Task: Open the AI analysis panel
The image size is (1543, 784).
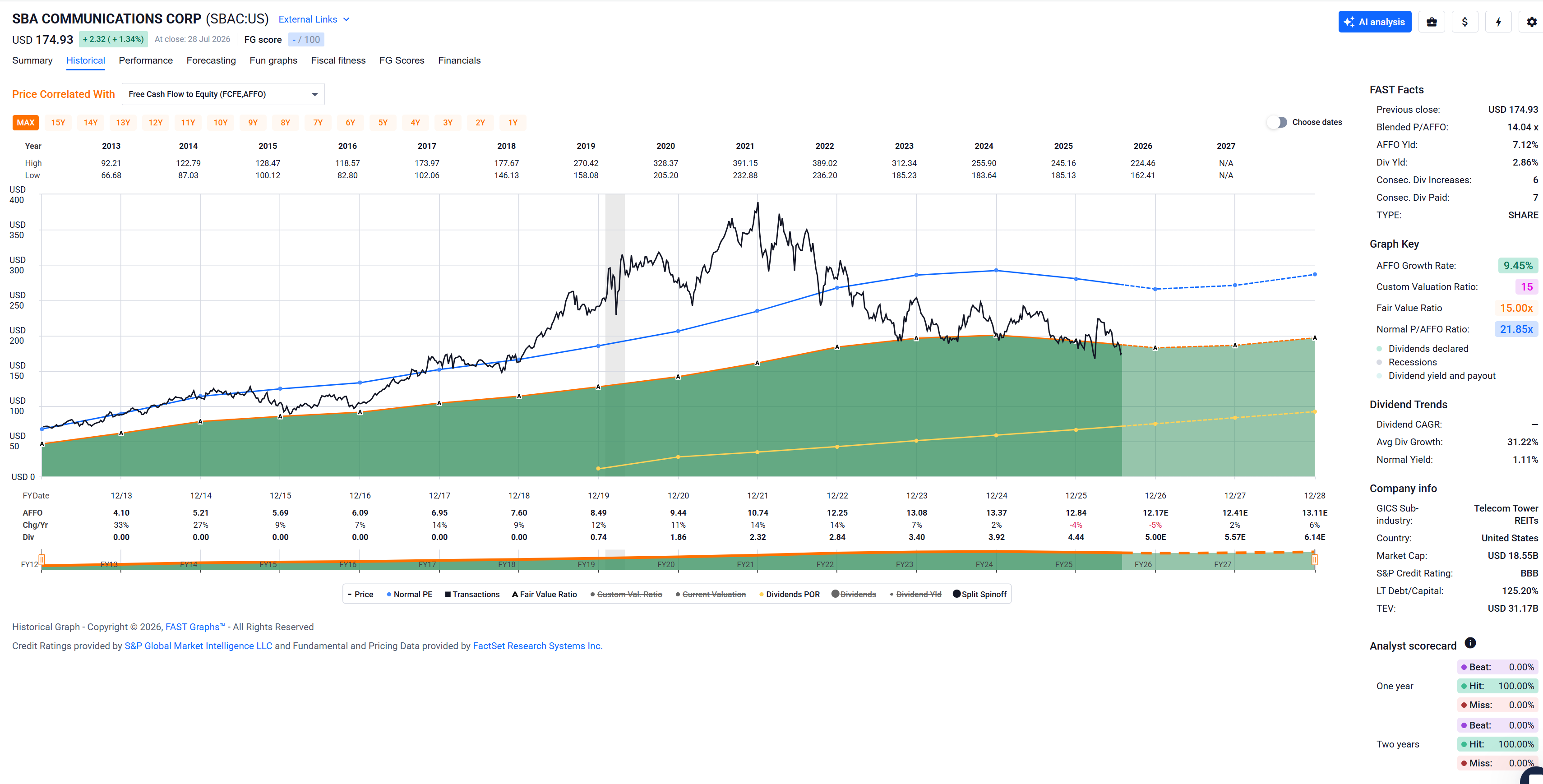Action: (1375, 22)
